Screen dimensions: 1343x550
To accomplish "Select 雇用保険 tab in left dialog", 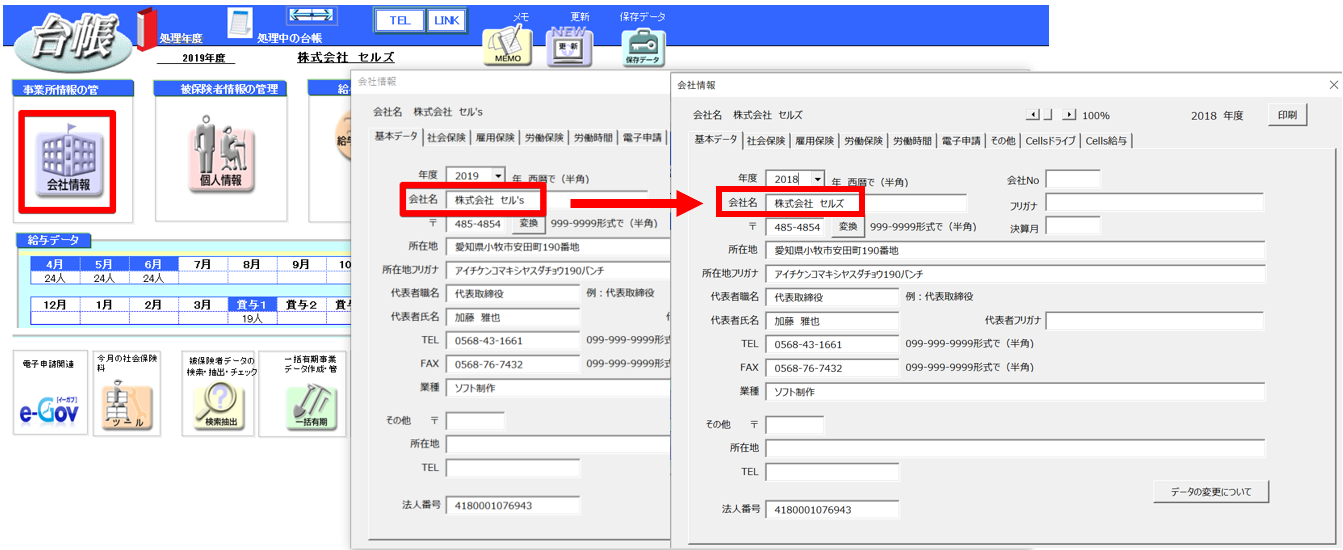I will (495, 137).
